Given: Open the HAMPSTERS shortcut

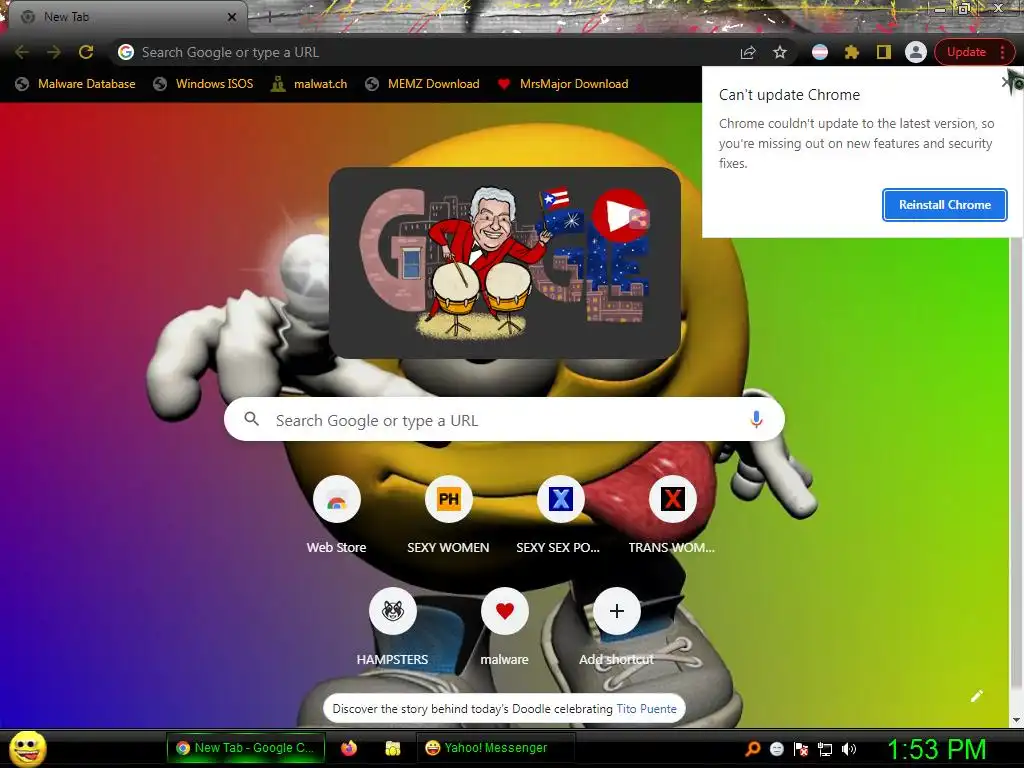Looking at the screenshot, I should point(392,627).
